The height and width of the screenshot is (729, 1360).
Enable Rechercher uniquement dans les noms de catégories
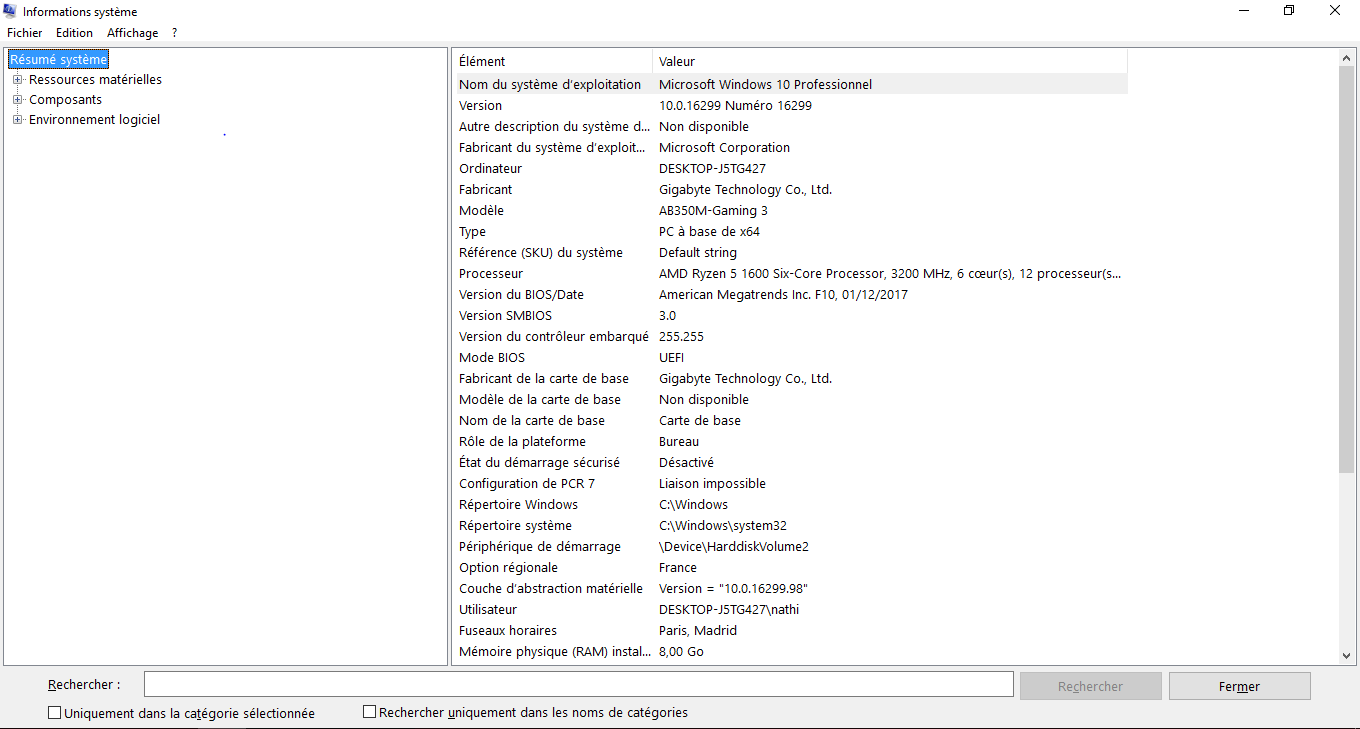[369, 712]
